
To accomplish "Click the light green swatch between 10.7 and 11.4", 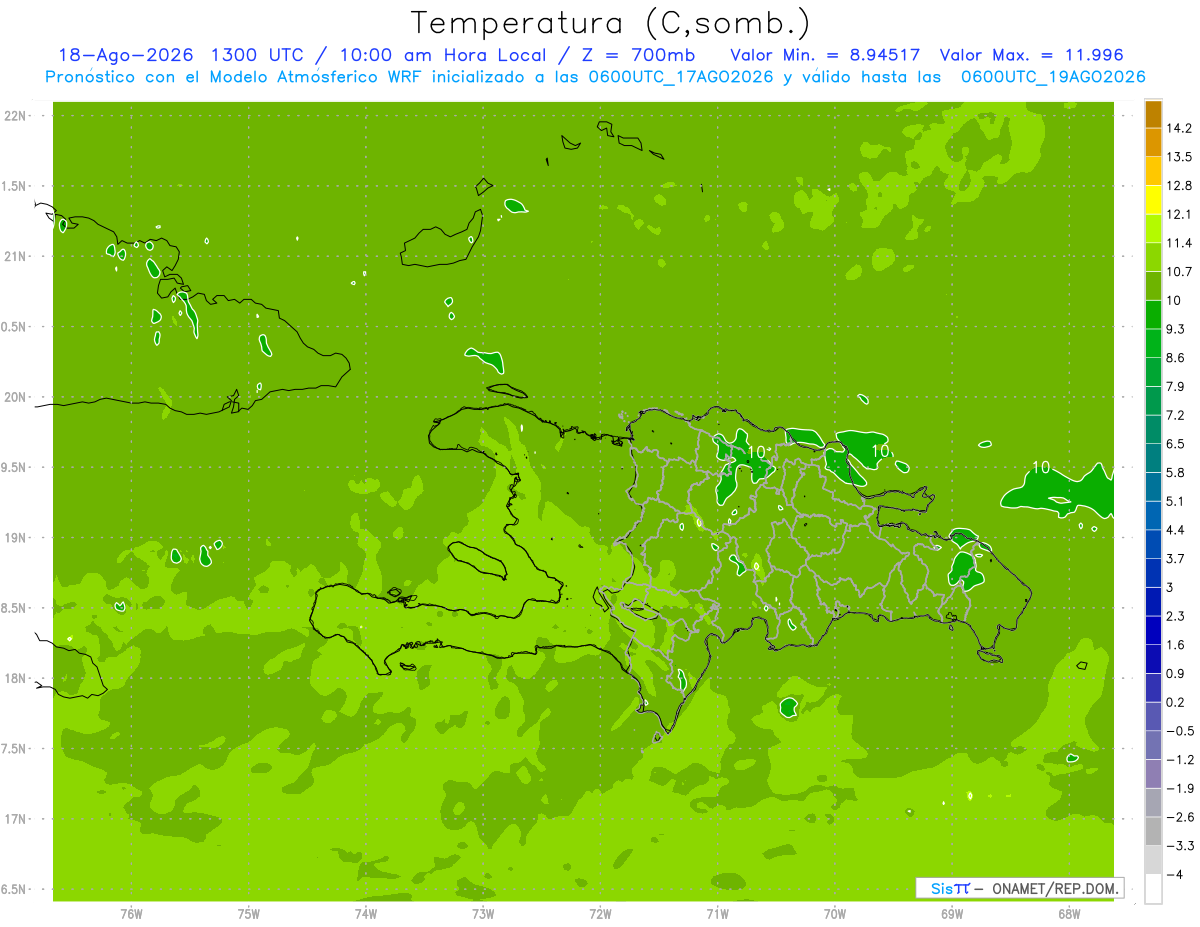I will [1153, 258].
